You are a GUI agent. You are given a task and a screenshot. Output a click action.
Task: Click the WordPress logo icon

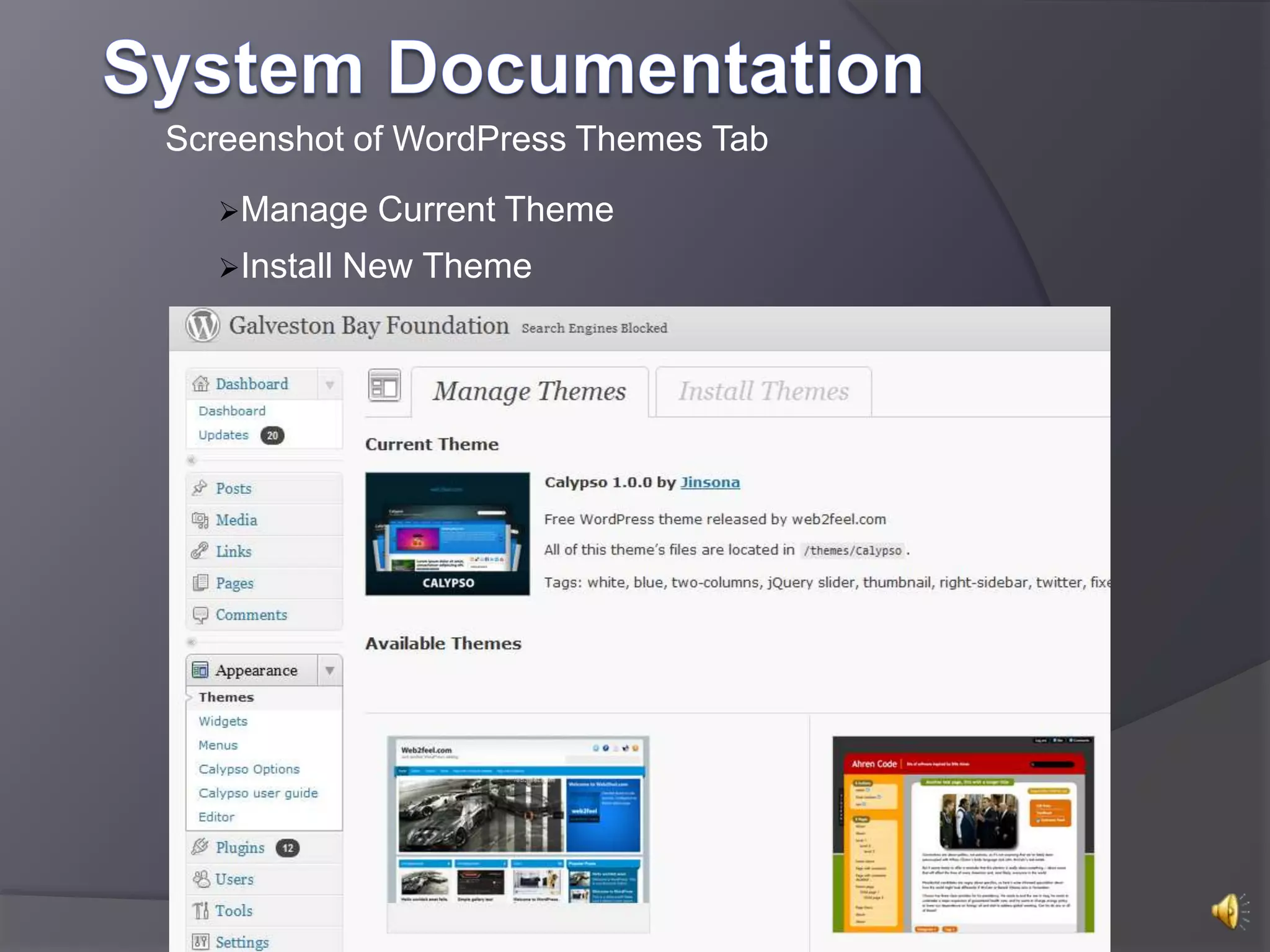coord(203,325)
